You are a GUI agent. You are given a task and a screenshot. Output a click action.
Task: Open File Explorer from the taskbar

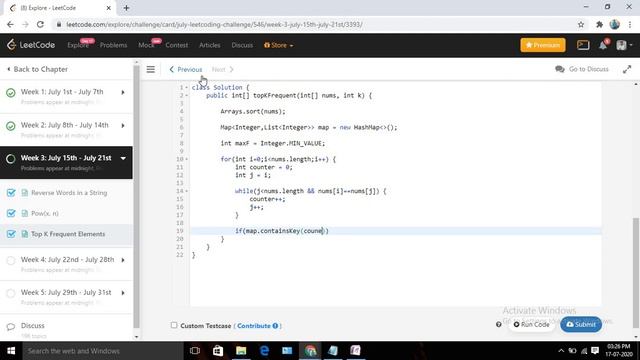241,351
